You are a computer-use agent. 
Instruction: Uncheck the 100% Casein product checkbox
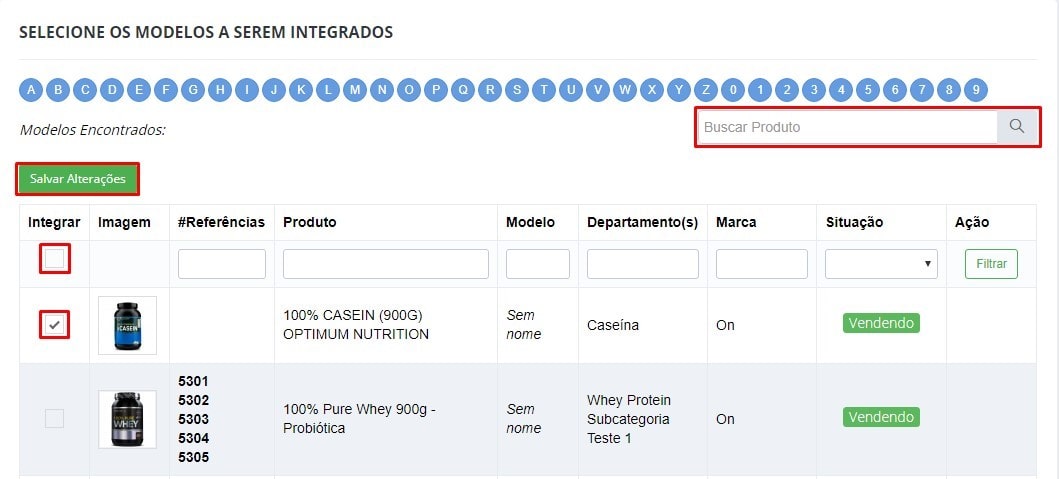point(54,325)
